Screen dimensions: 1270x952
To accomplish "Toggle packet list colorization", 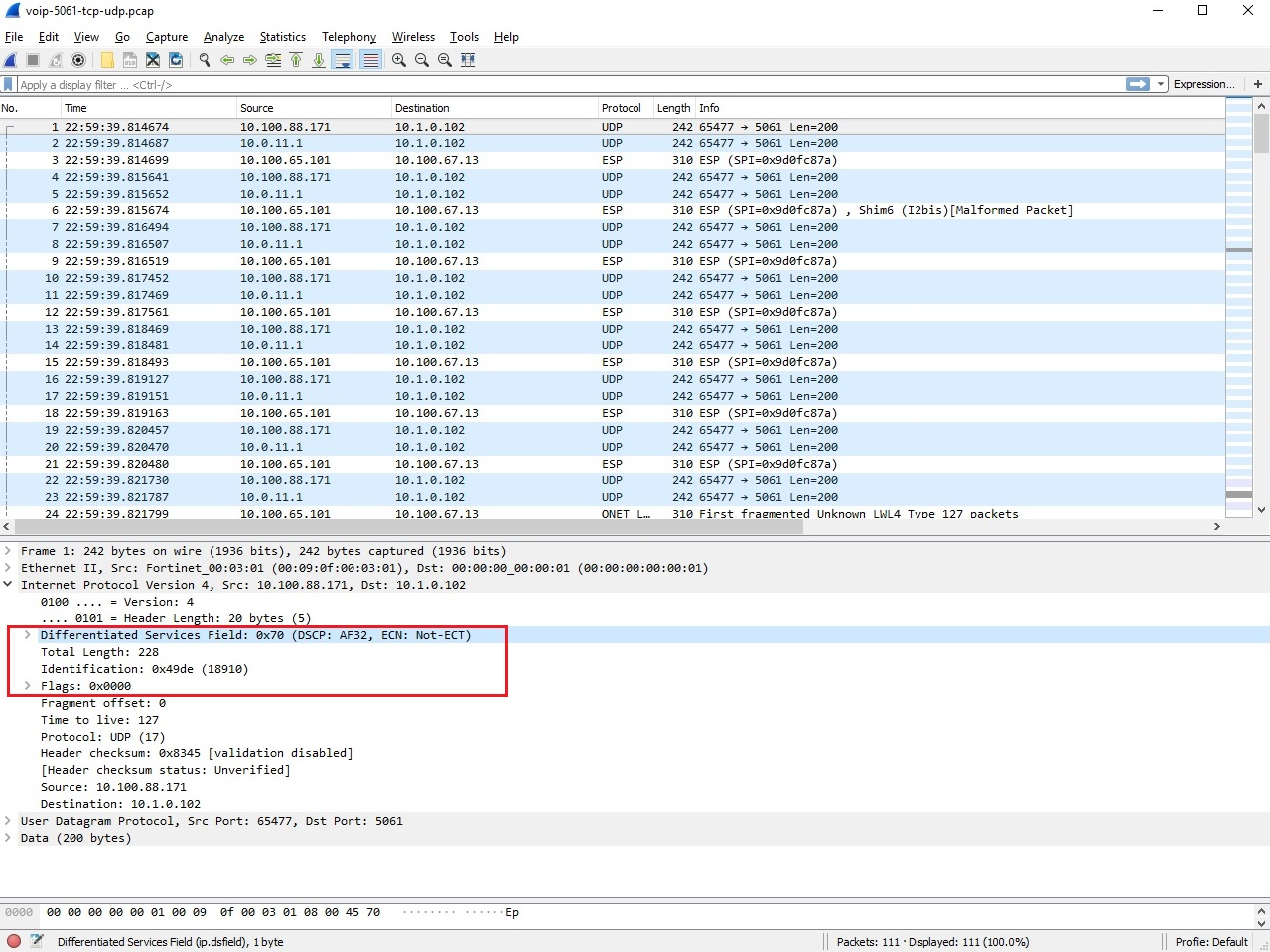I will coord(370,60).
